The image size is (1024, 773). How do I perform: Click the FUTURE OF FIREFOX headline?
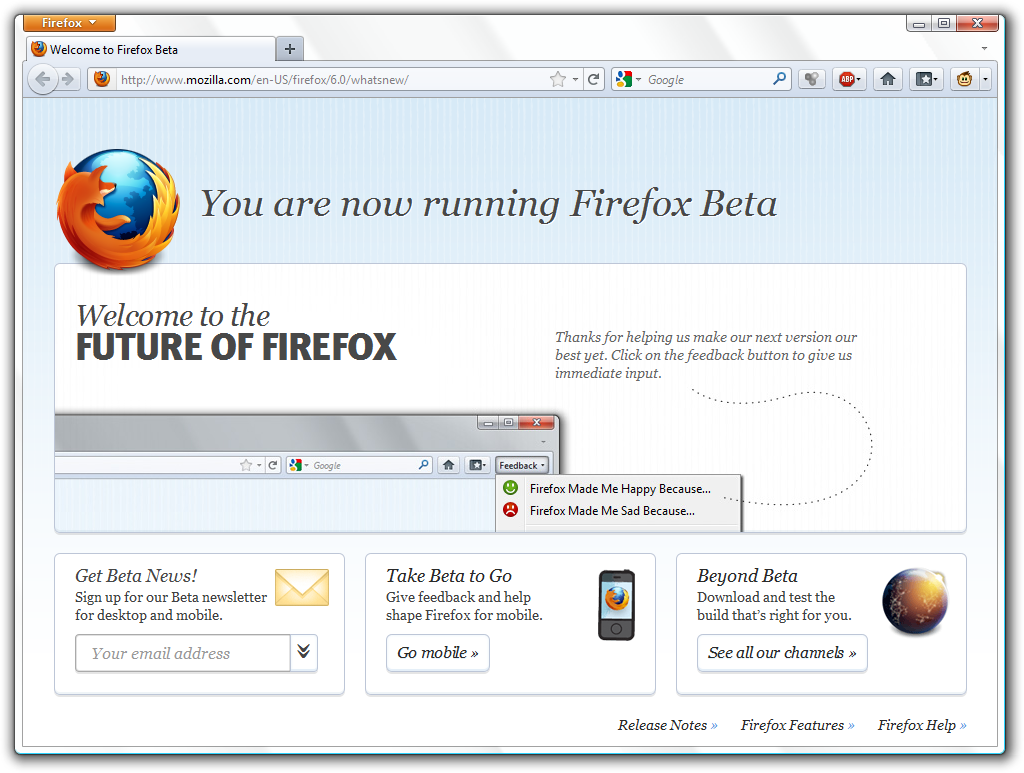pyautogui.click(x=236, y=347)
